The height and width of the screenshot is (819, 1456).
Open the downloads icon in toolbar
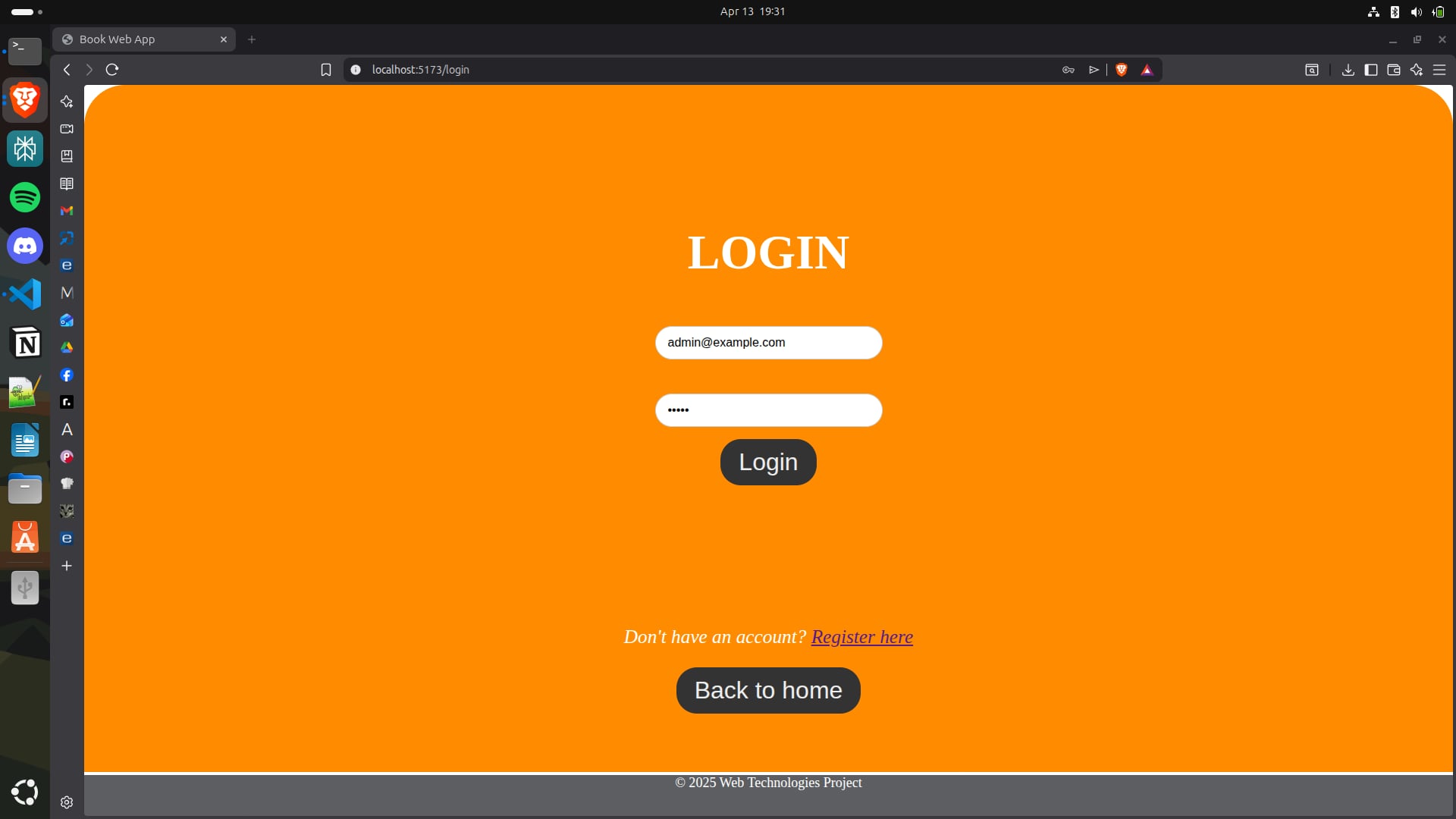coord(1348,70)
